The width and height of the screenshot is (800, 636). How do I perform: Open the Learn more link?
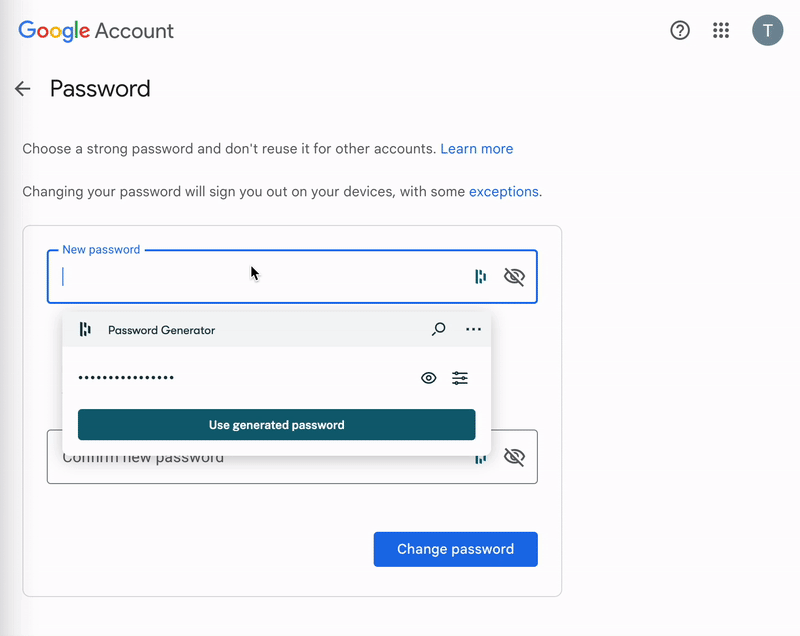click(x=477, y=148)
